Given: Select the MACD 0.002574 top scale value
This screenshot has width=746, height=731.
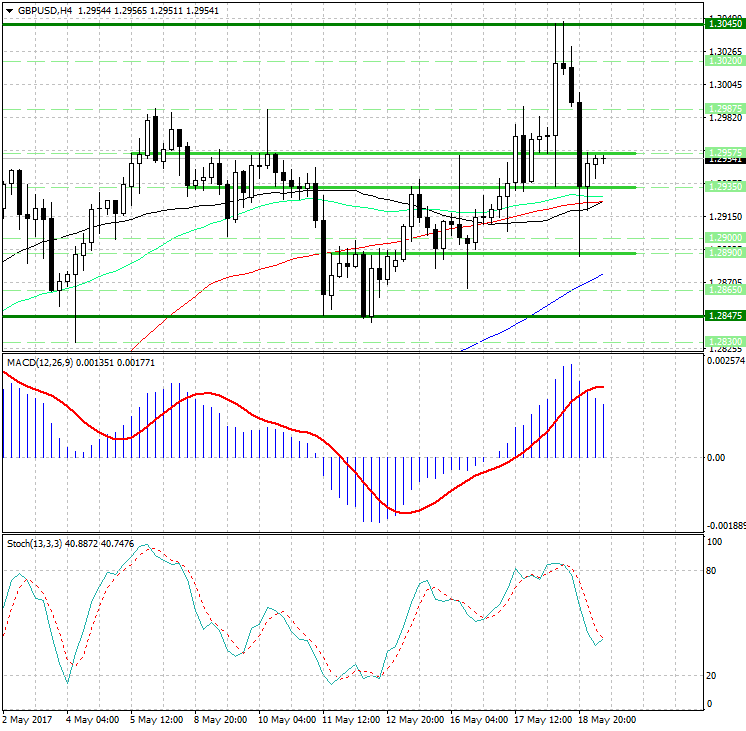Looking at the screenshot, I should click(x=723, y=361).
